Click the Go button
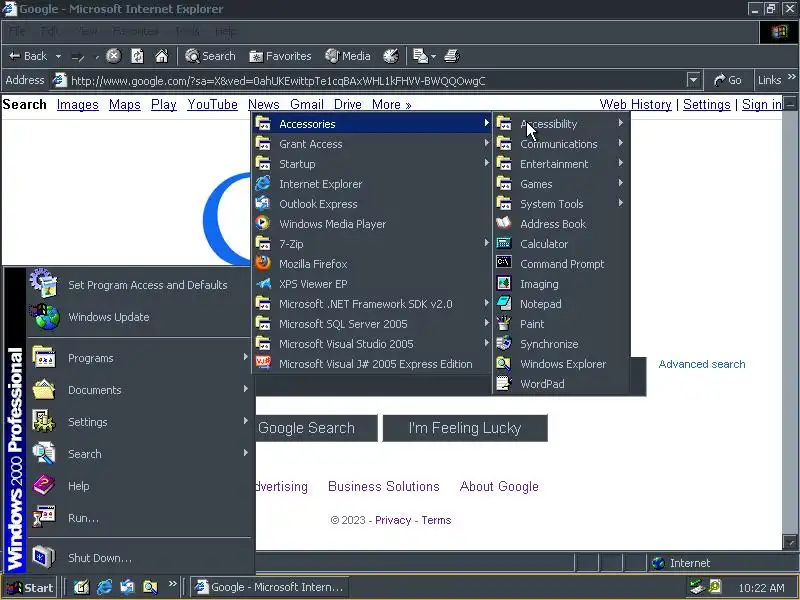This screenshot has width=800, height=600. click(x=728, y=80)
